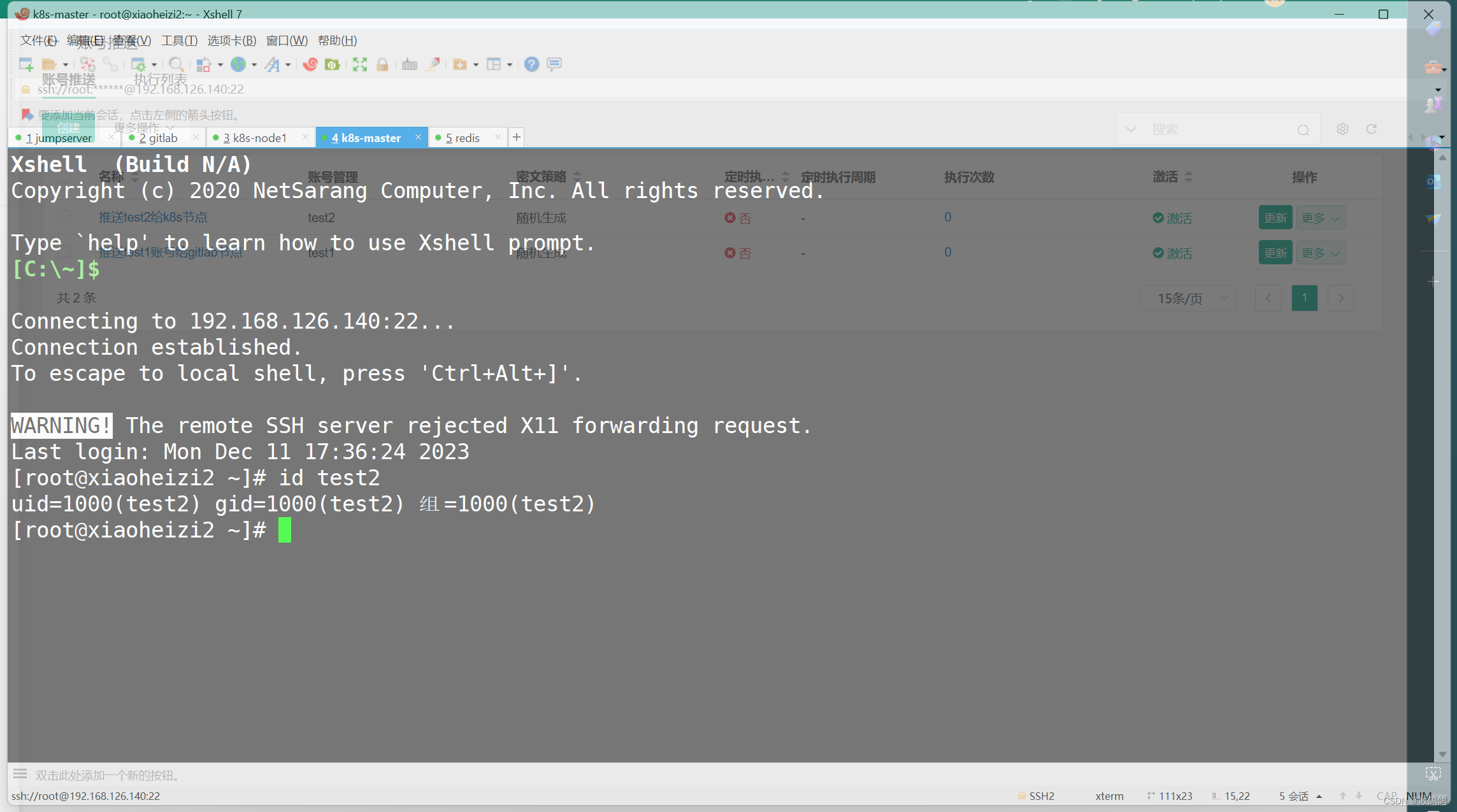Open the 工具(T) menu
Viewport: 1457px width, 812px height.
coord(179,41)
